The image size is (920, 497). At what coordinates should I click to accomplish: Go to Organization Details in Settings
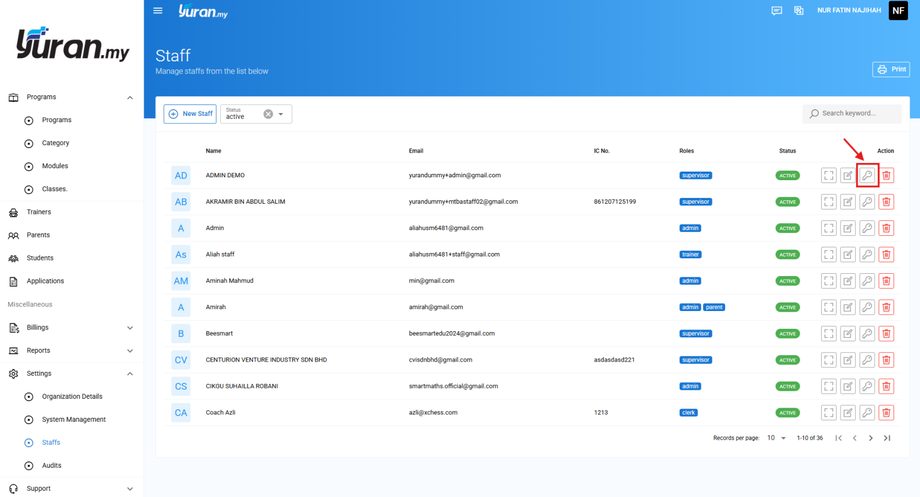pos(72,397)
